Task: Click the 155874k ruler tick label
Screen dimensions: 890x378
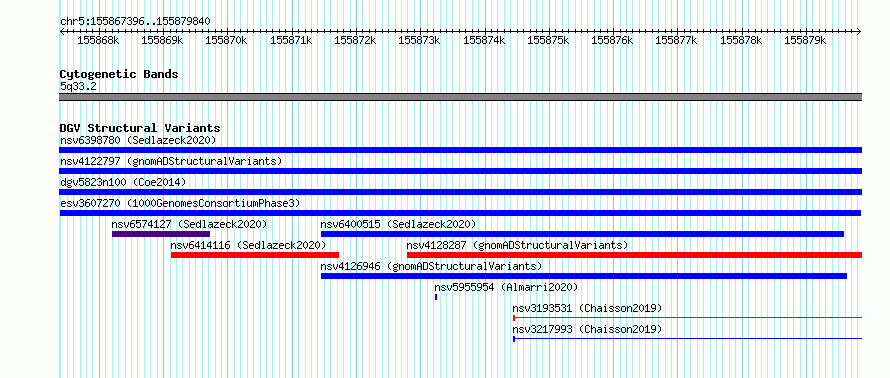Action: pos(484,40)
